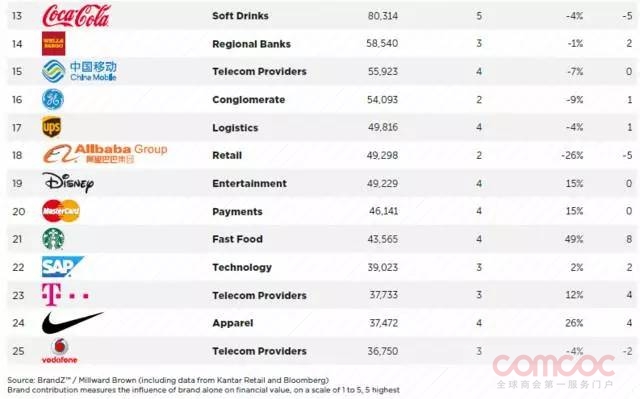Select the SAP logo
The image size is (640, 399).
tap(62, 267)
